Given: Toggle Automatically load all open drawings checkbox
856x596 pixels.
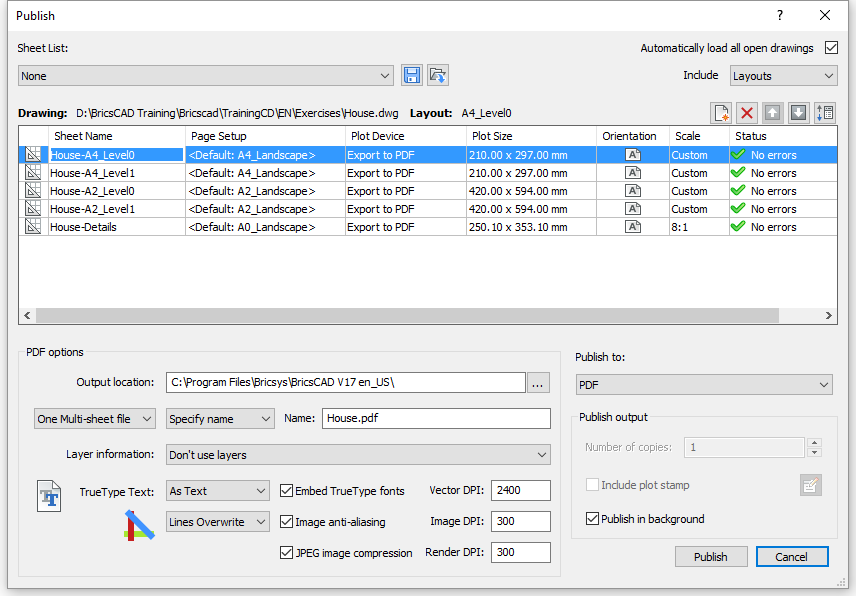Looking at the screenshot, I should (x=831, y=47).
